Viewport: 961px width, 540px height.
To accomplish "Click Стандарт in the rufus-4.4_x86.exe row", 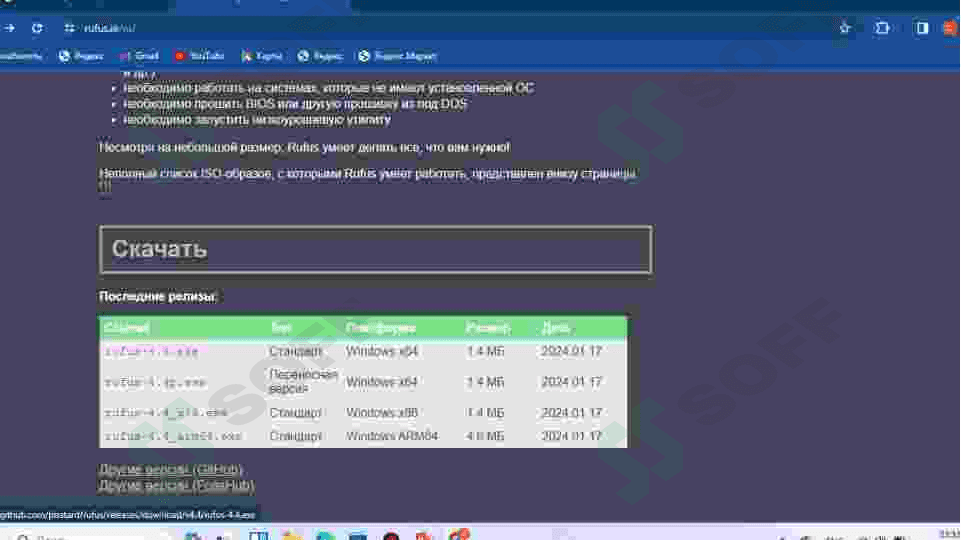I will [295, 413].
